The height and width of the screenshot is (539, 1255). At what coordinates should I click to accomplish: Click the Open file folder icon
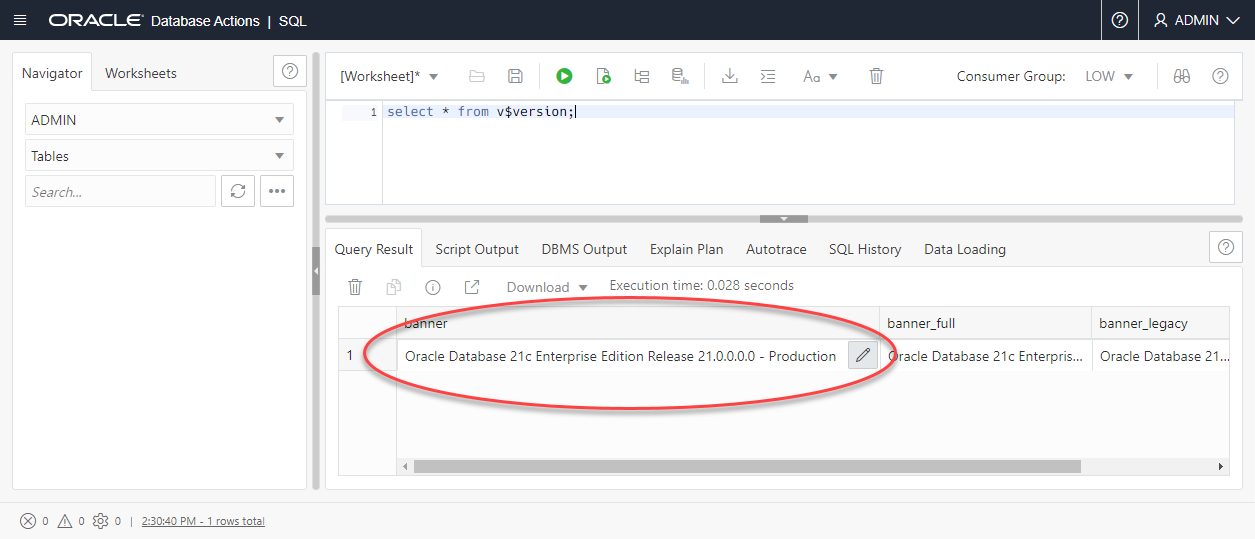477,76
